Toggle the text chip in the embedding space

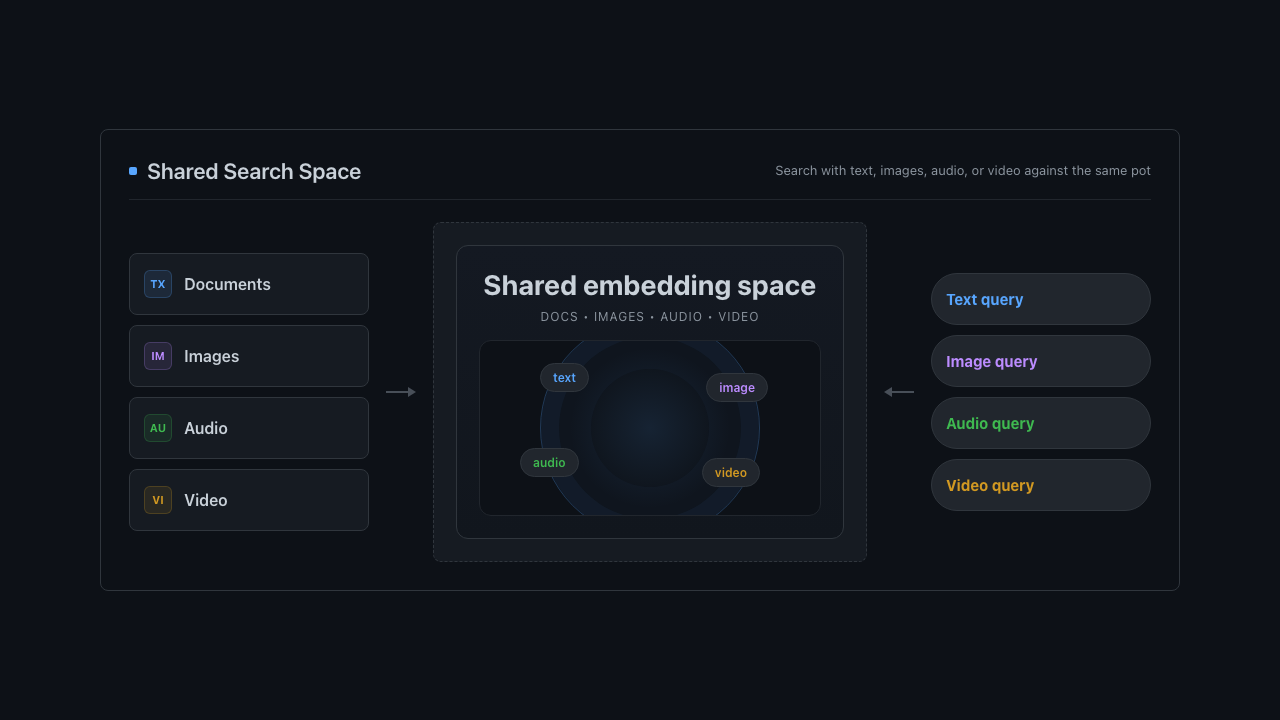click(564, 377)
